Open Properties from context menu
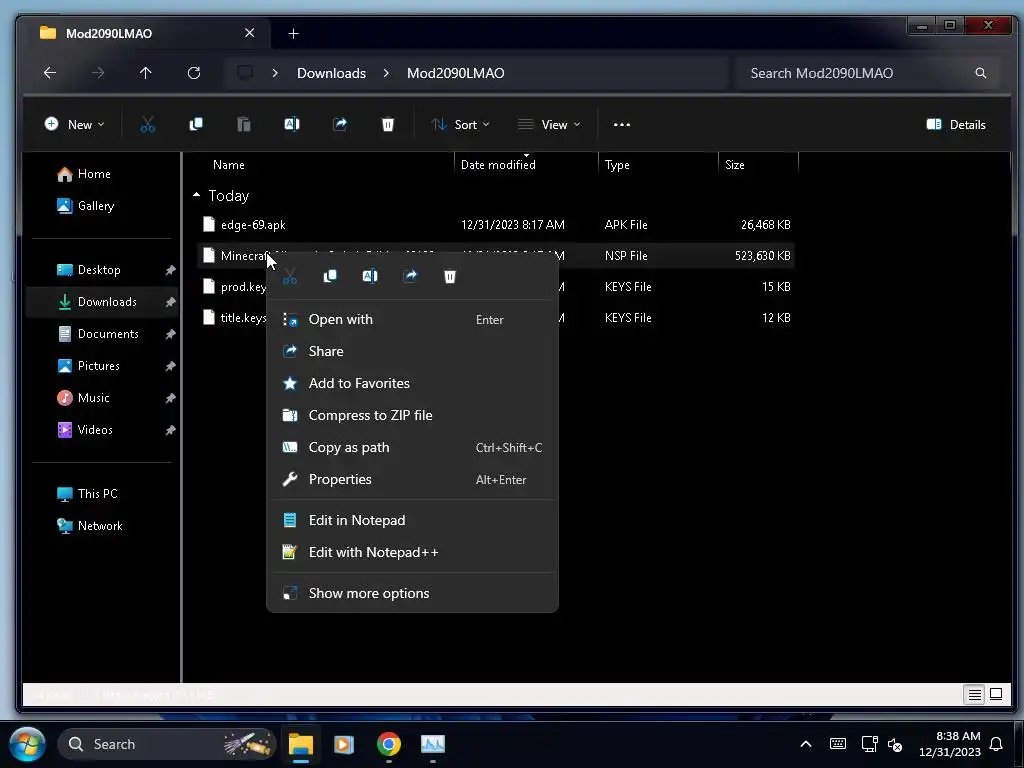 tap(413, 479)
